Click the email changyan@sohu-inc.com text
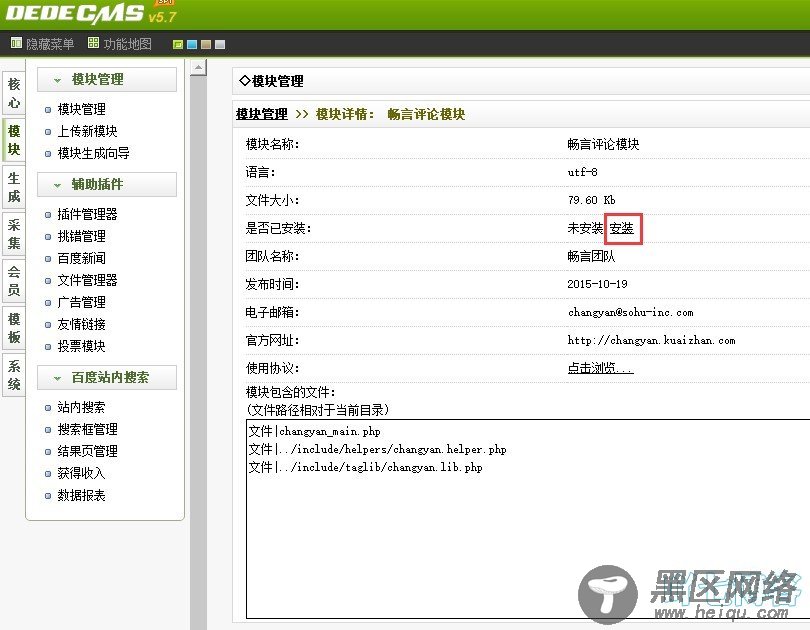The image size is (810, 630). [630, 312]
